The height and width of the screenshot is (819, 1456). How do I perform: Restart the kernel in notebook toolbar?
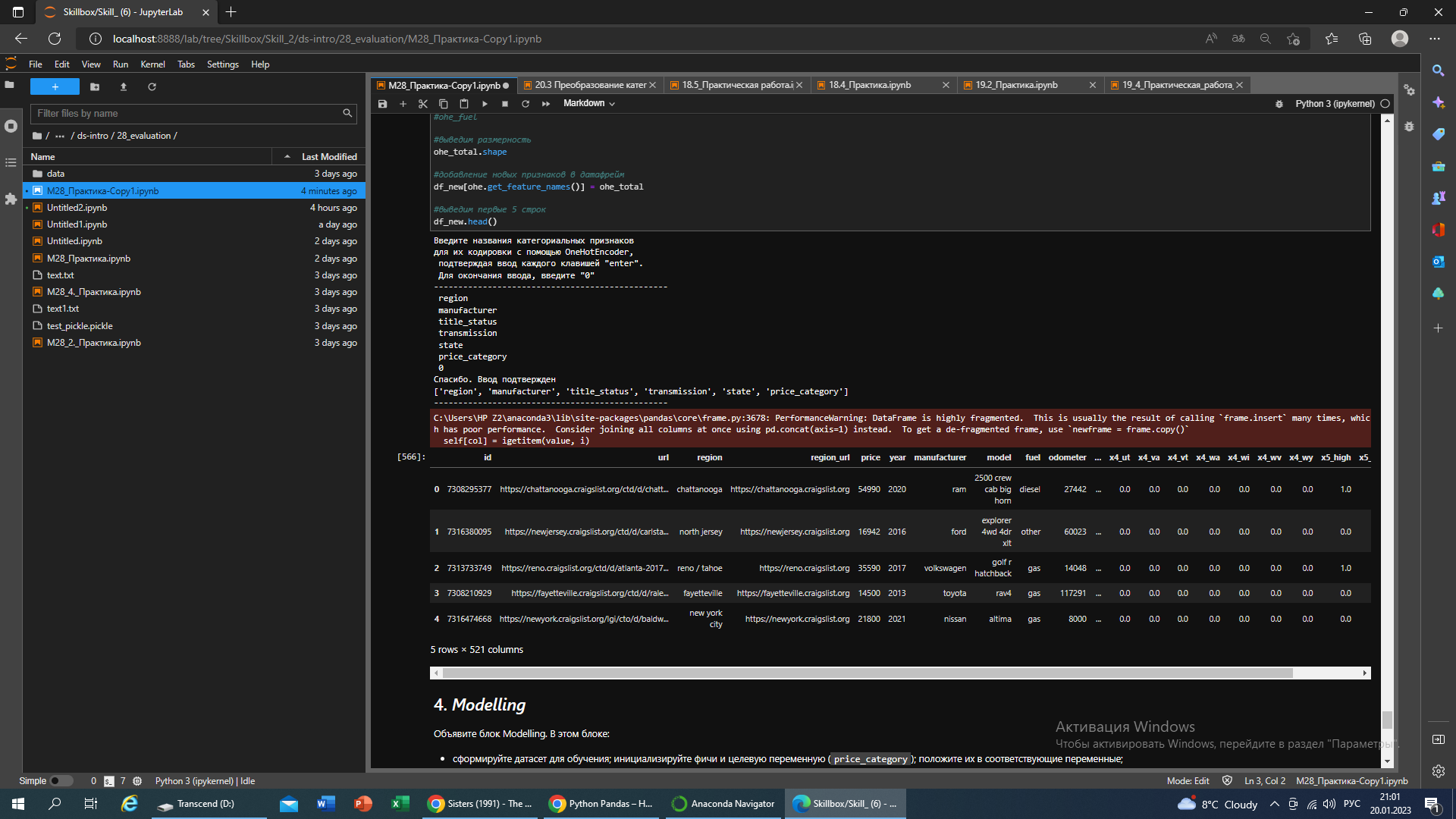tap(526, 104)
